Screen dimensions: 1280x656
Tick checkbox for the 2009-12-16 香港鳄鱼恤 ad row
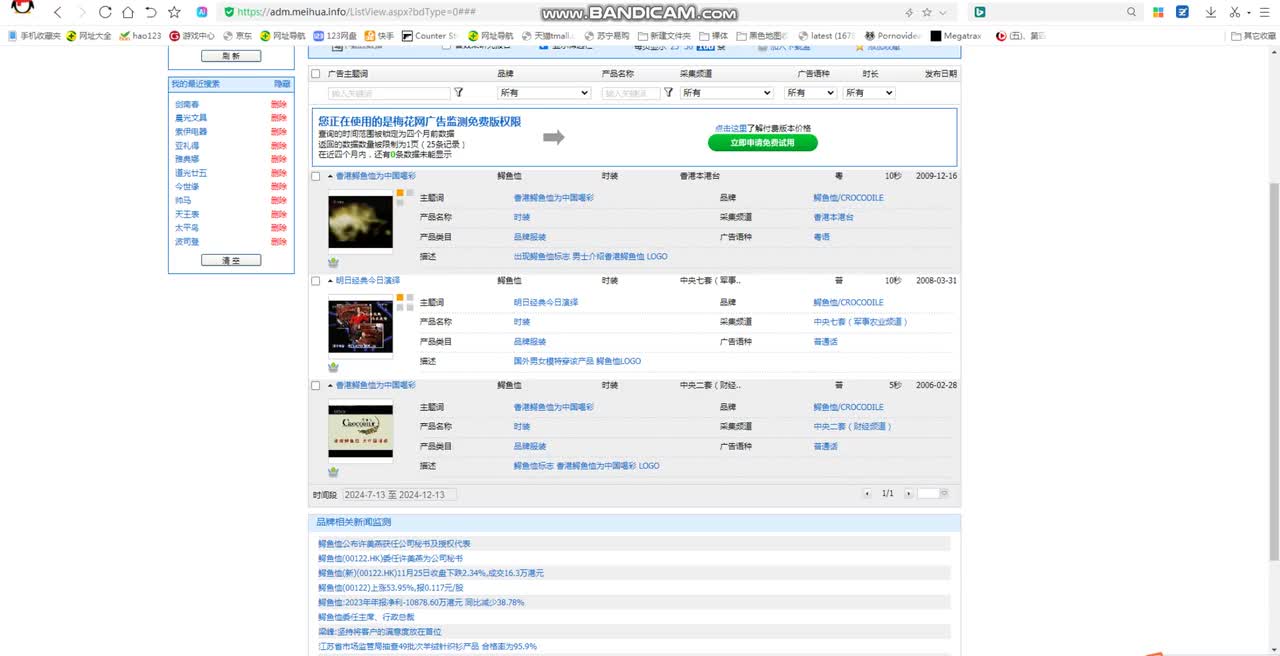(316, 176)
